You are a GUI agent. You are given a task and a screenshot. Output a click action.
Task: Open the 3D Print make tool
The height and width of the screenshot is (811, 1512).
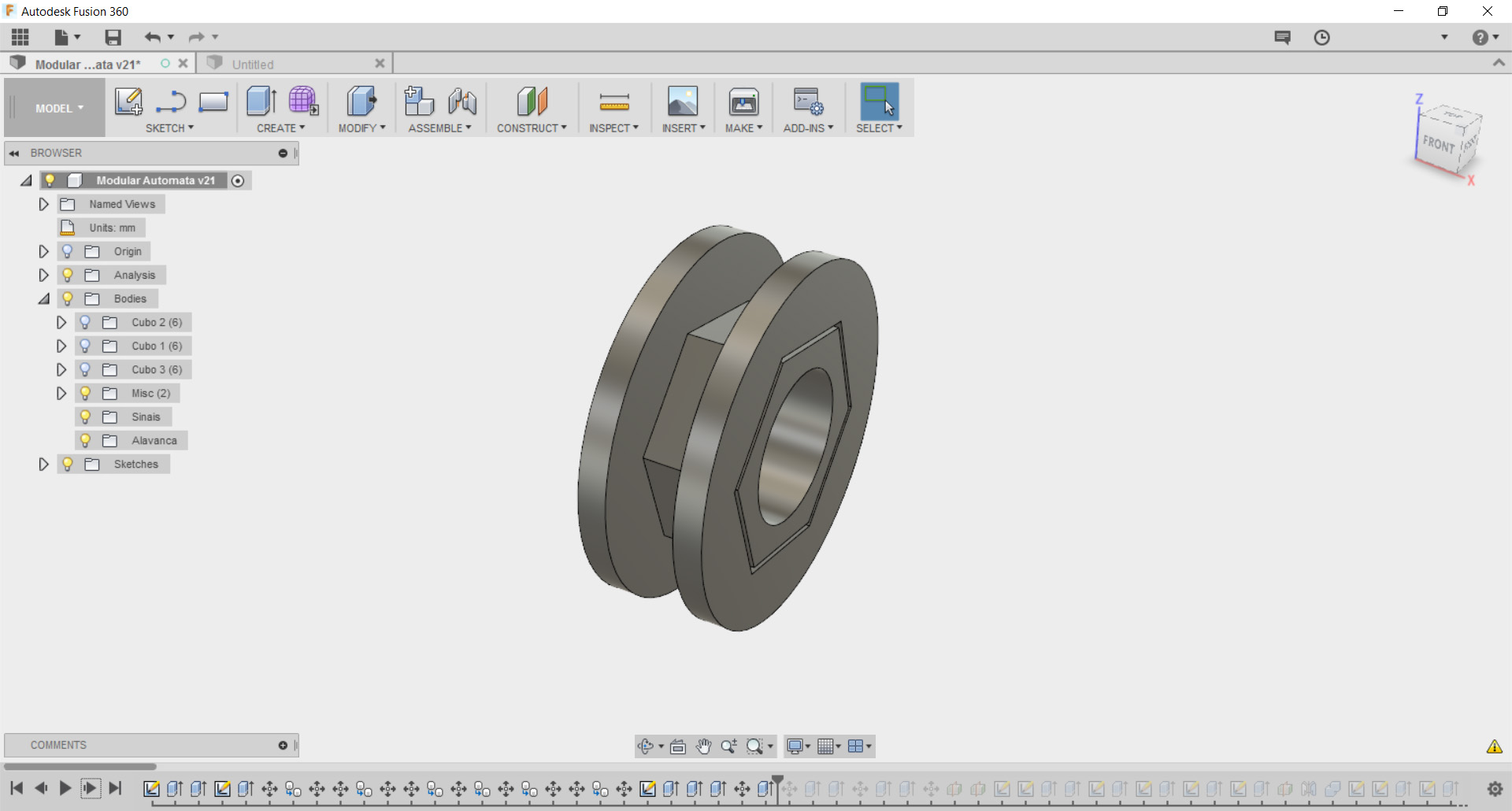pyautogui.click(x=743, y=102)
